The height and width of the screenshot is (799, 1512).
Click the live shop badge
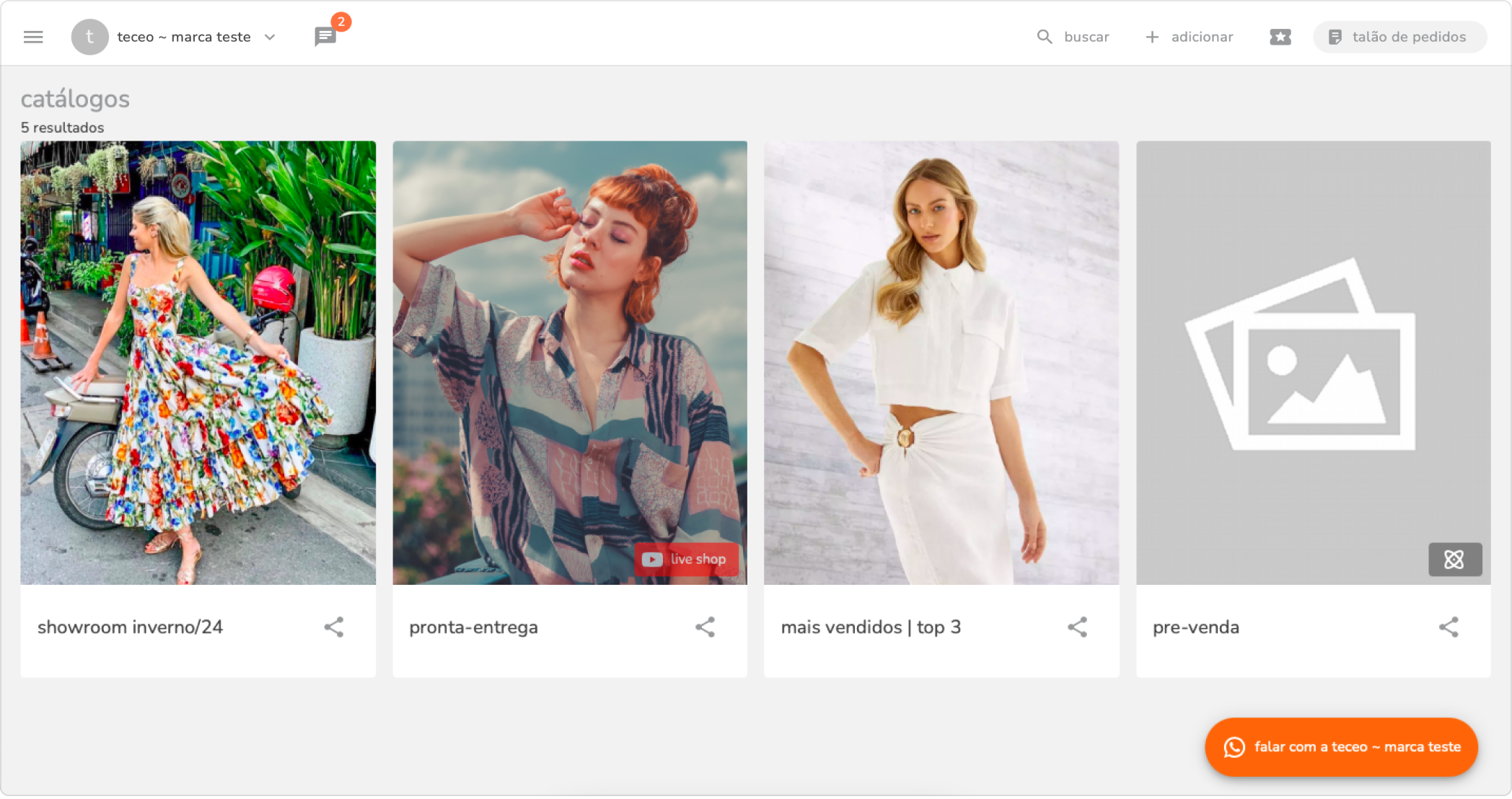point(685,559)
